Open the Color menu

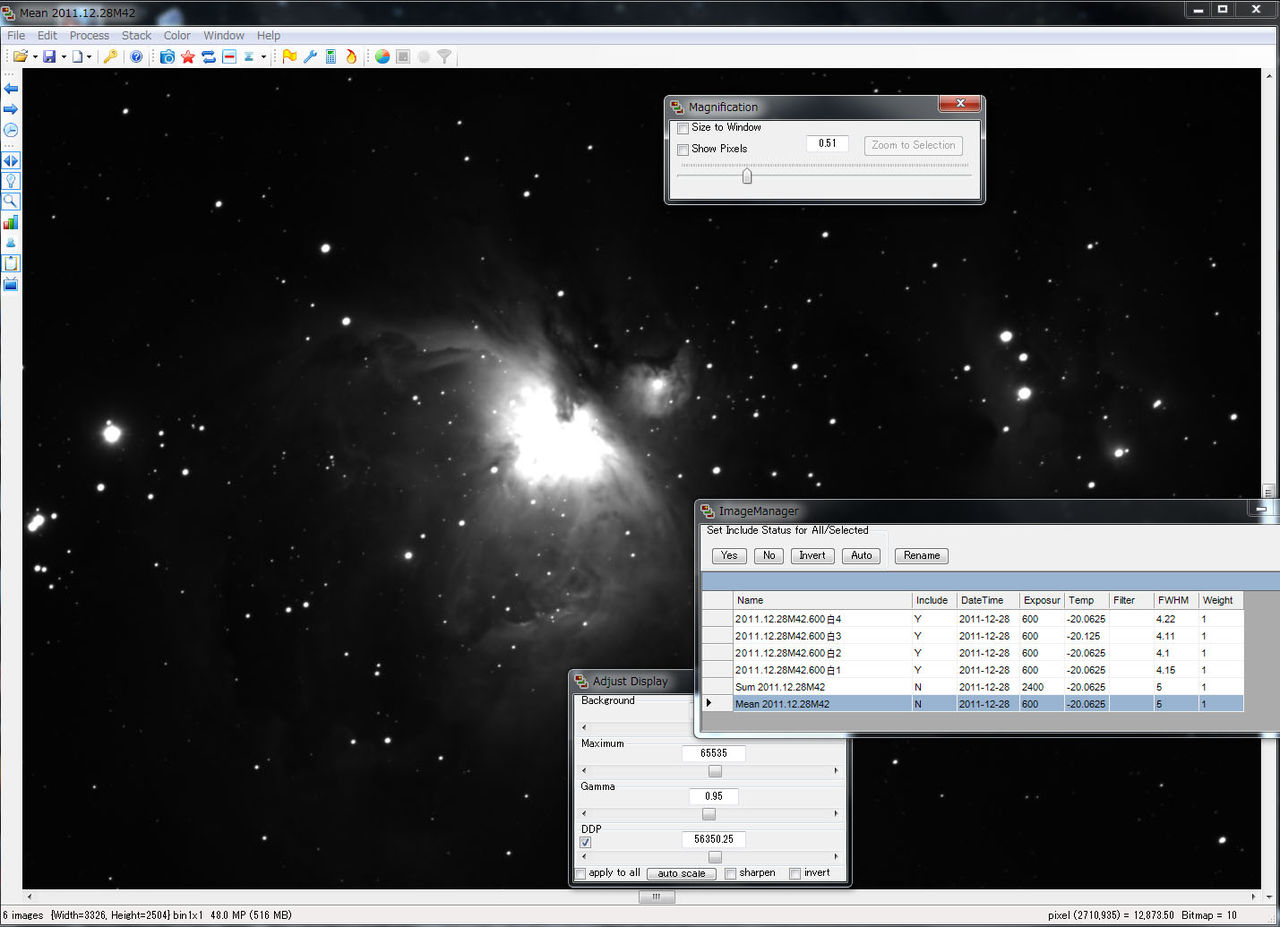(177, 35)
